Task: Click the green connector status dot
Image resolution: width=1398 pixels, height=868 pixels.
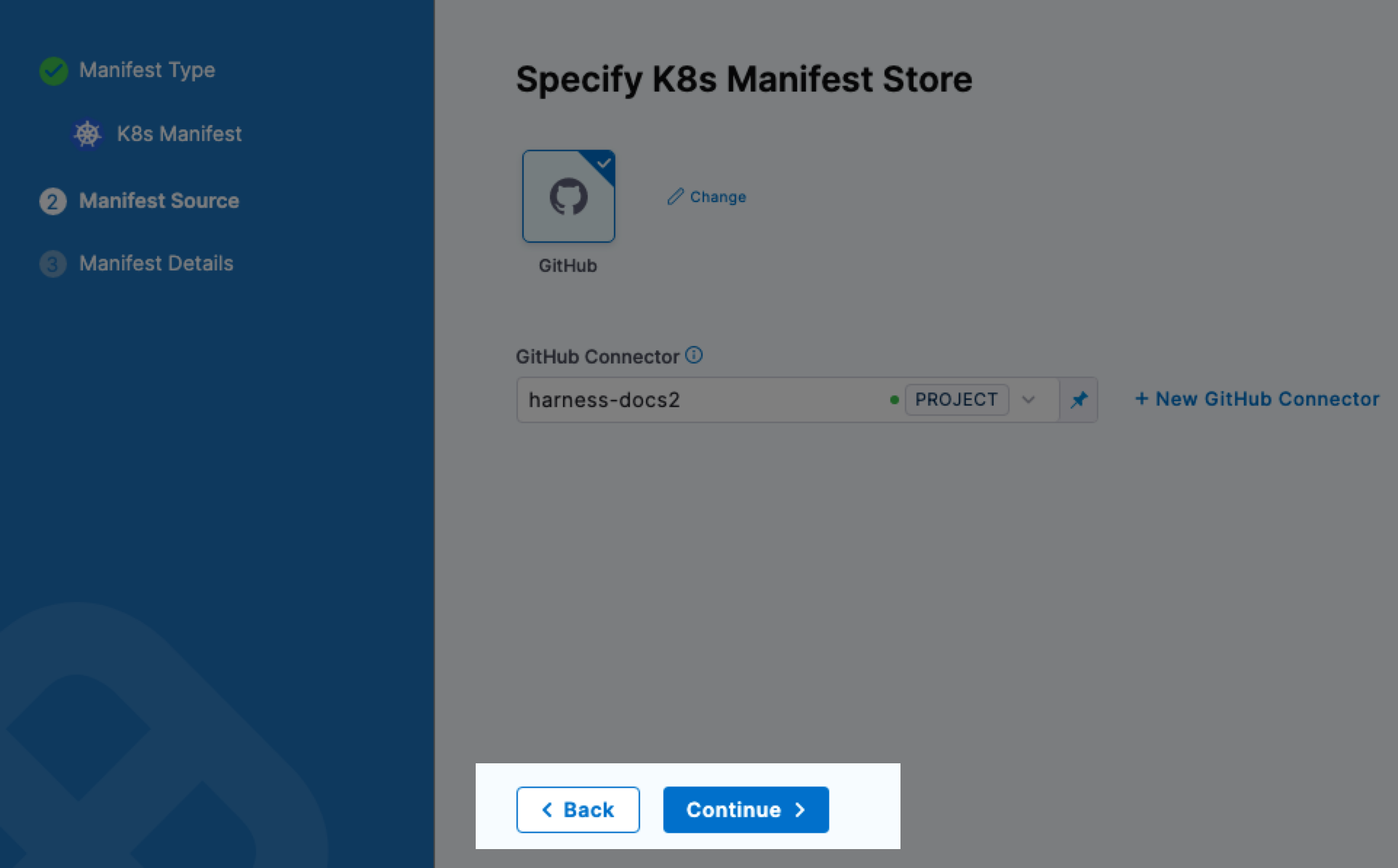Action: [x=894, y=400]
